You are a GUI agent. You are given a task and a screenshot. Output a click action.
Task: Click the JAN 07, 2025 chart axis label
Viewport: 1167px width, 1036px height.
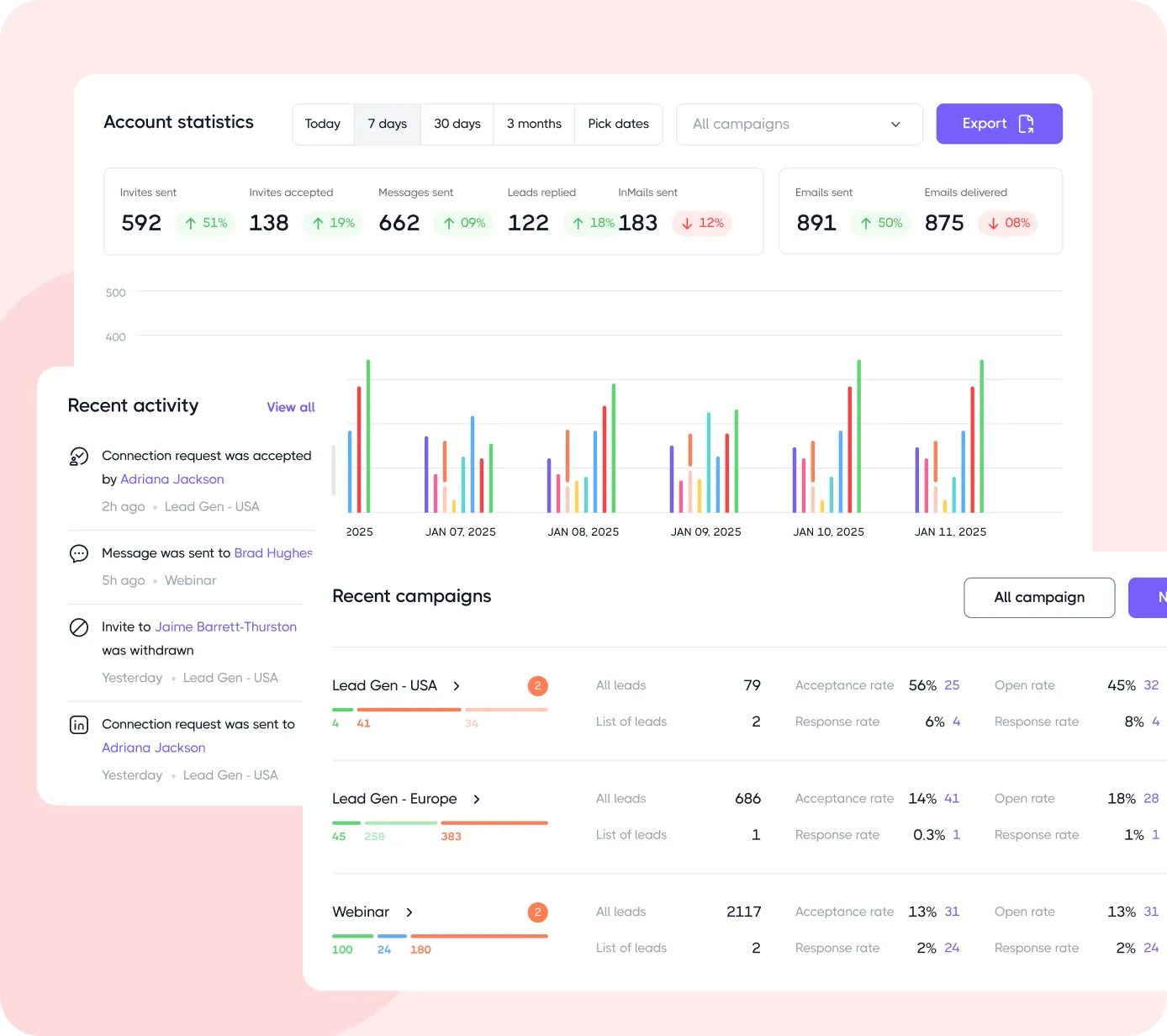tap(461, 532)
